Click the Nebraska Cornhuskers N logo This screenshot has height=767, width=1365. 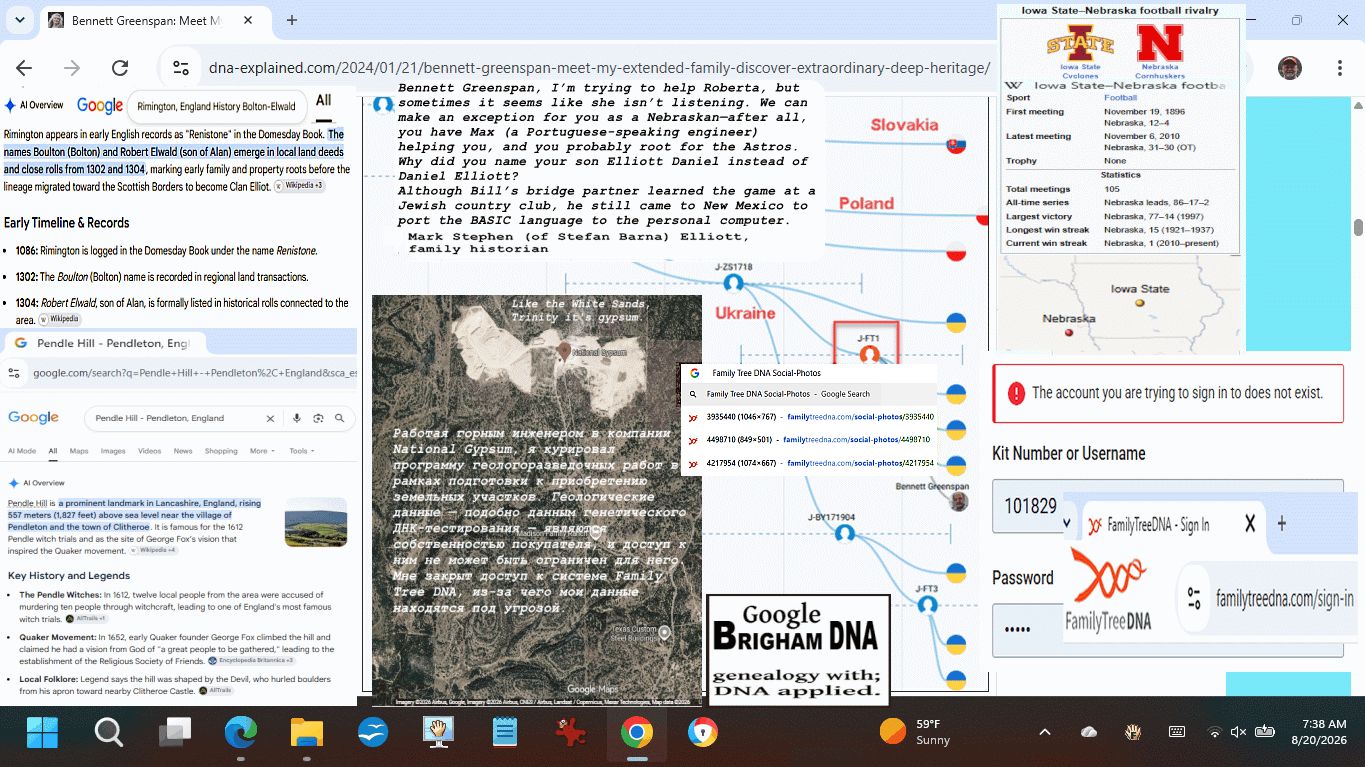coord(1160,44)
